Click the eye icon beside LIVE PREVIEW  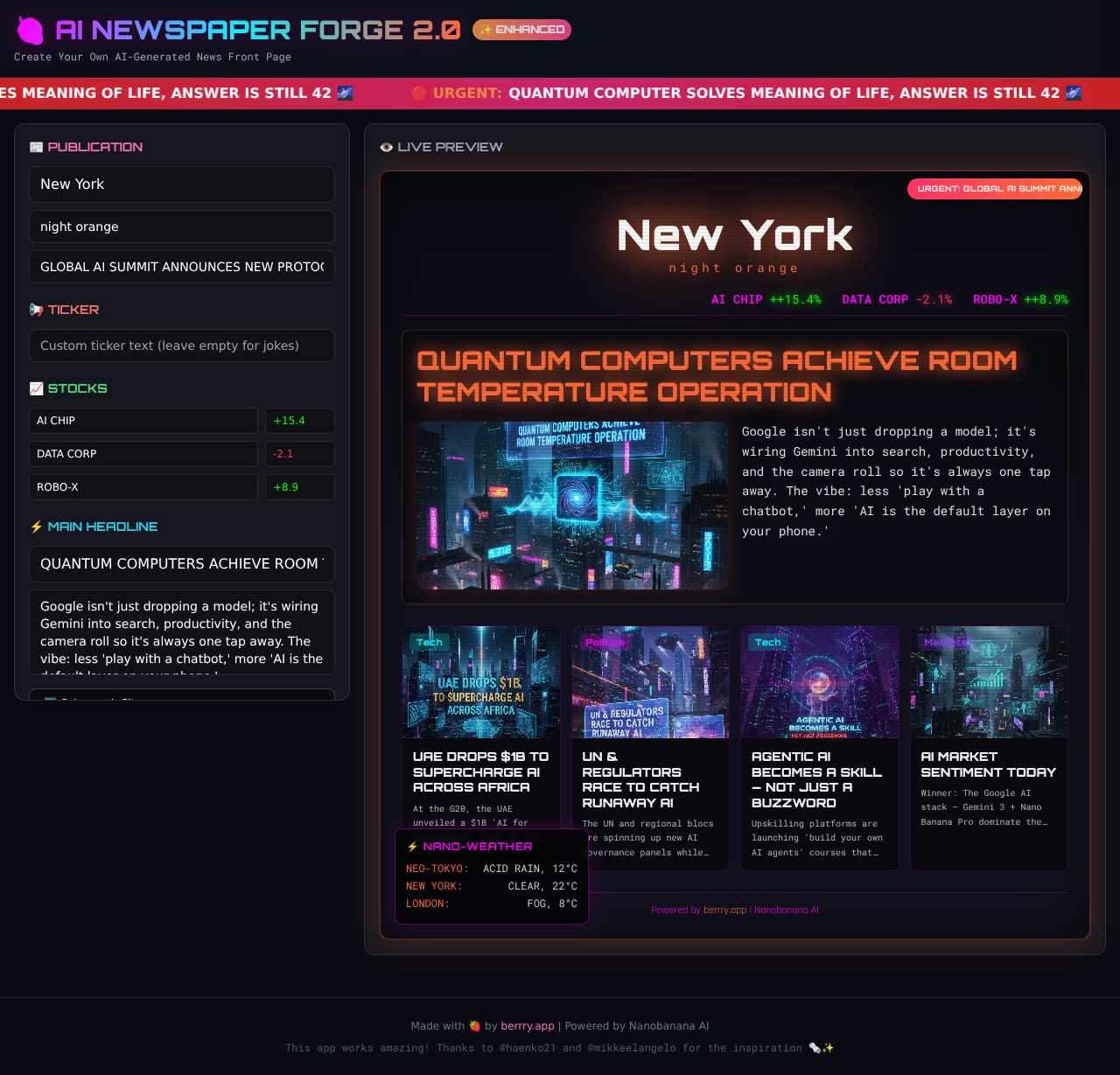[x=386, y=147]
